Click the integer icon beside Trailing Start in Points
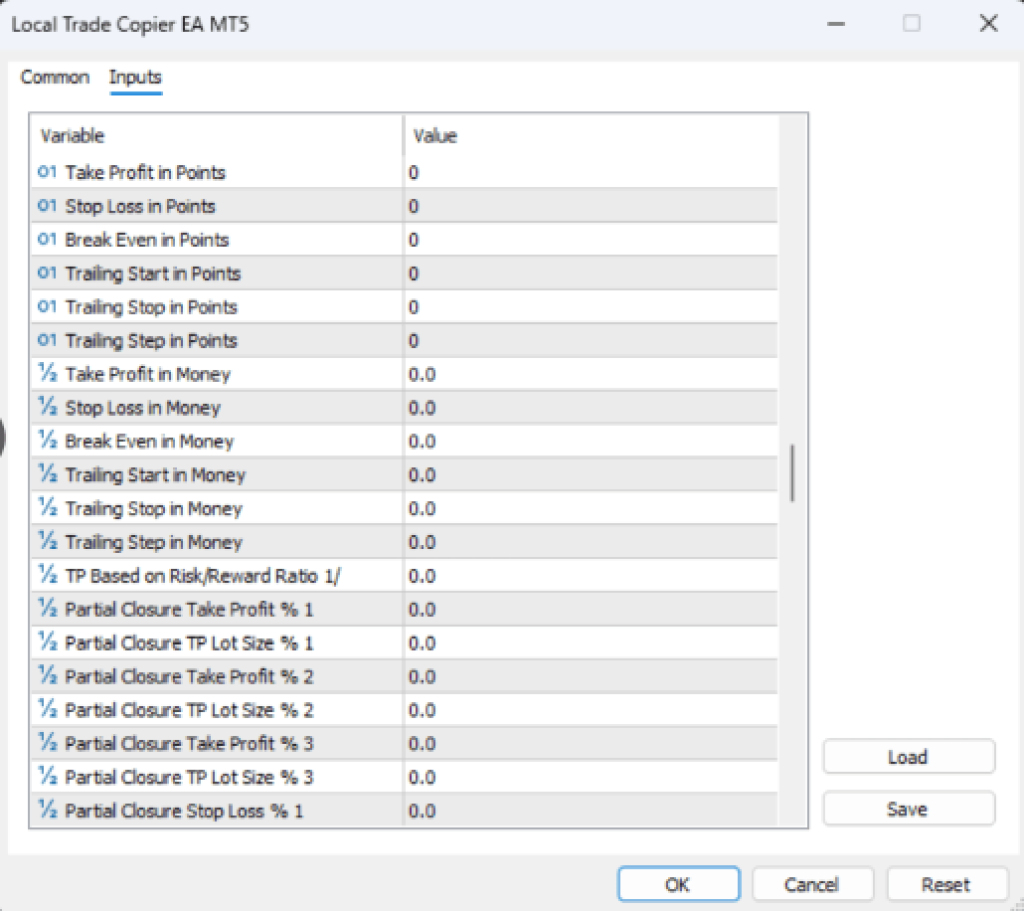Image resolution: width=1024 pixels, height=911 pixels. click(x=47, y=273)
